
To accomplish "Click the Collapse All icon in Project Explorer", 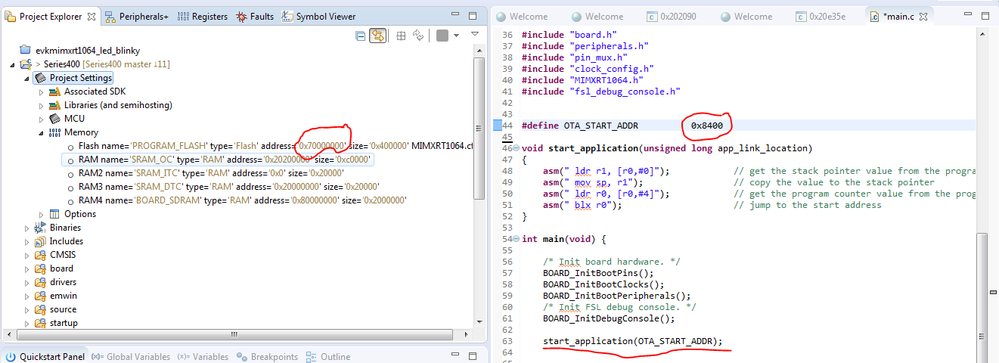I will (361, 36).
